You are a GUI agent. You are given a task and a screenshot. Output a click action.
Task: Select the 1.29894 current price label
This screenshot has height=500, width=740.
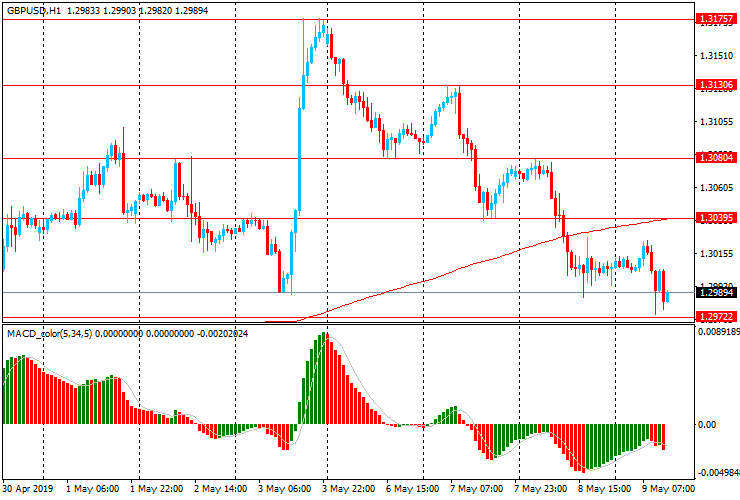[x=716, y=293]
